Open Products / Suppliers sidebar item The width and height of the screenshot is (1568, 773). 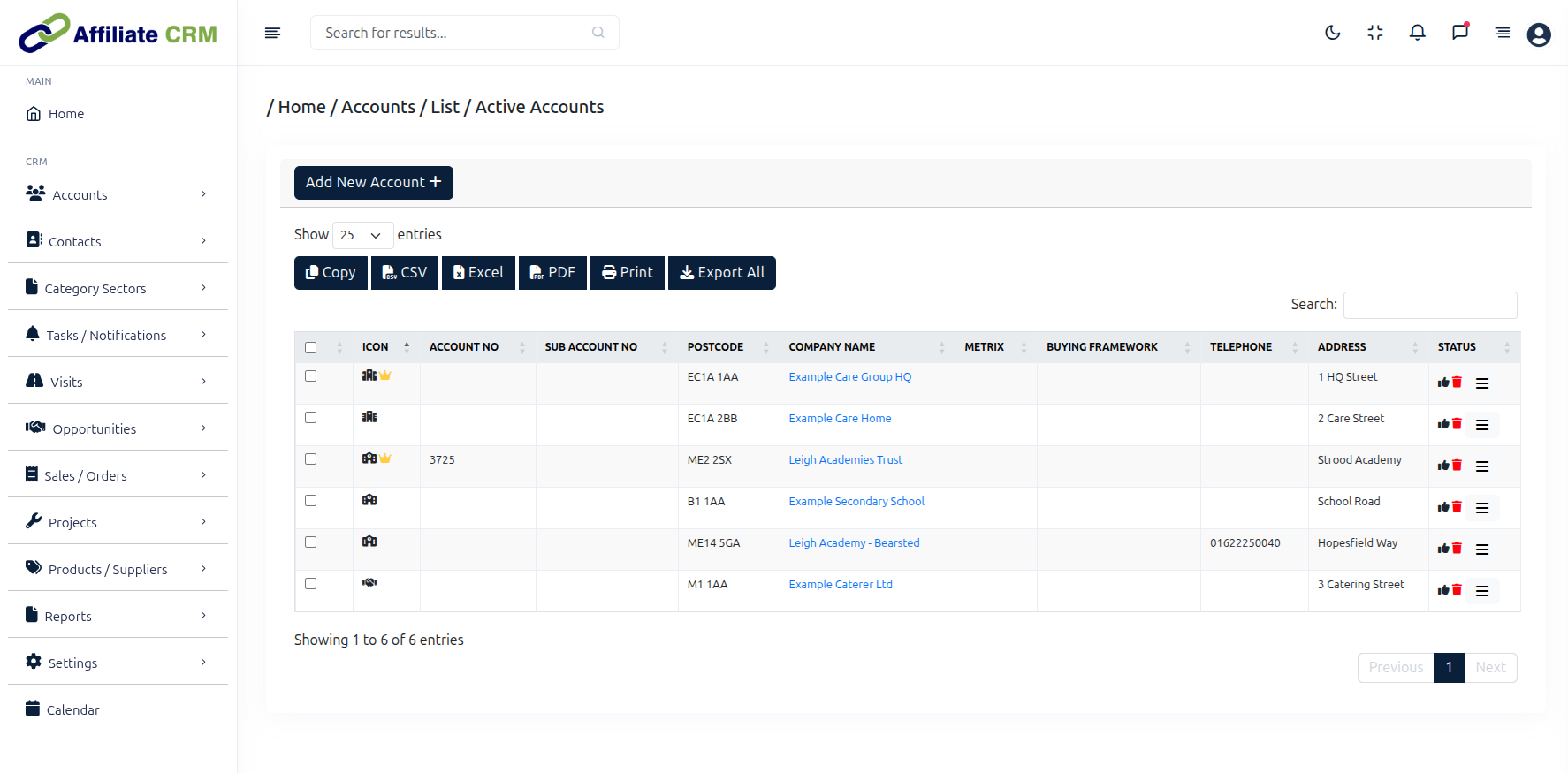[118, 569]
